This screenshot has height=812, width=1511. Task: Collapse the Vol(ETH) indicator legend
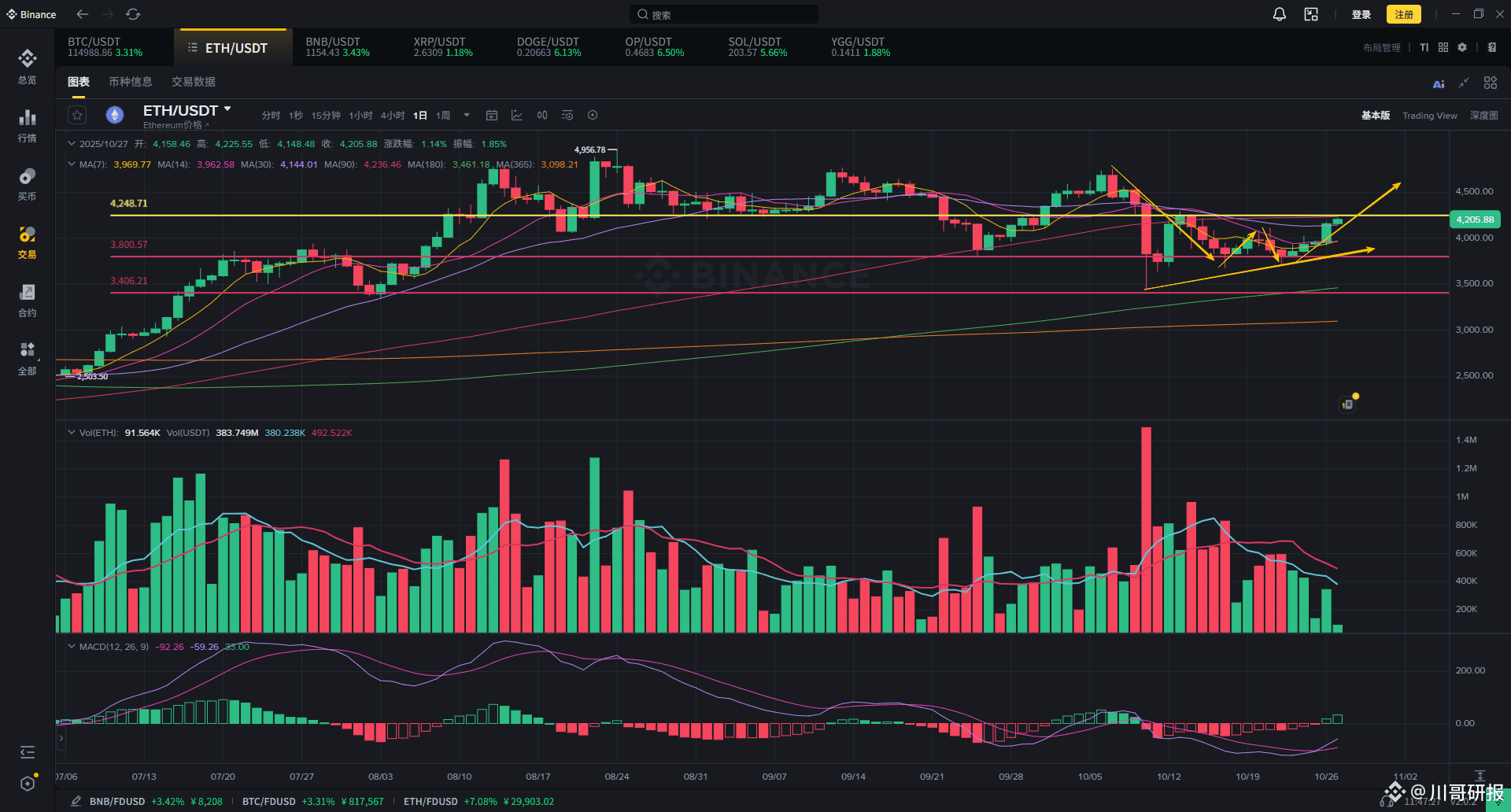pyautogui.click(x=72, y=433)
